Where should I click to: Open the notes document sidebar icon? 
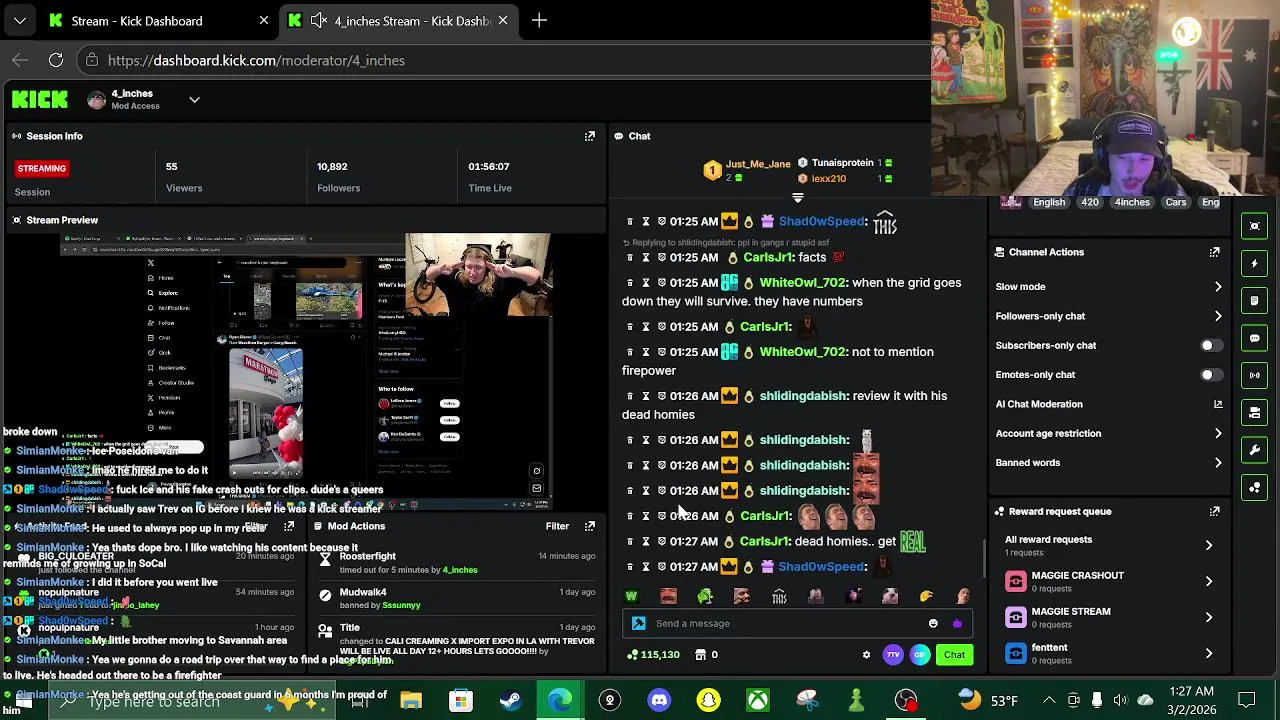pos(1255,300)
